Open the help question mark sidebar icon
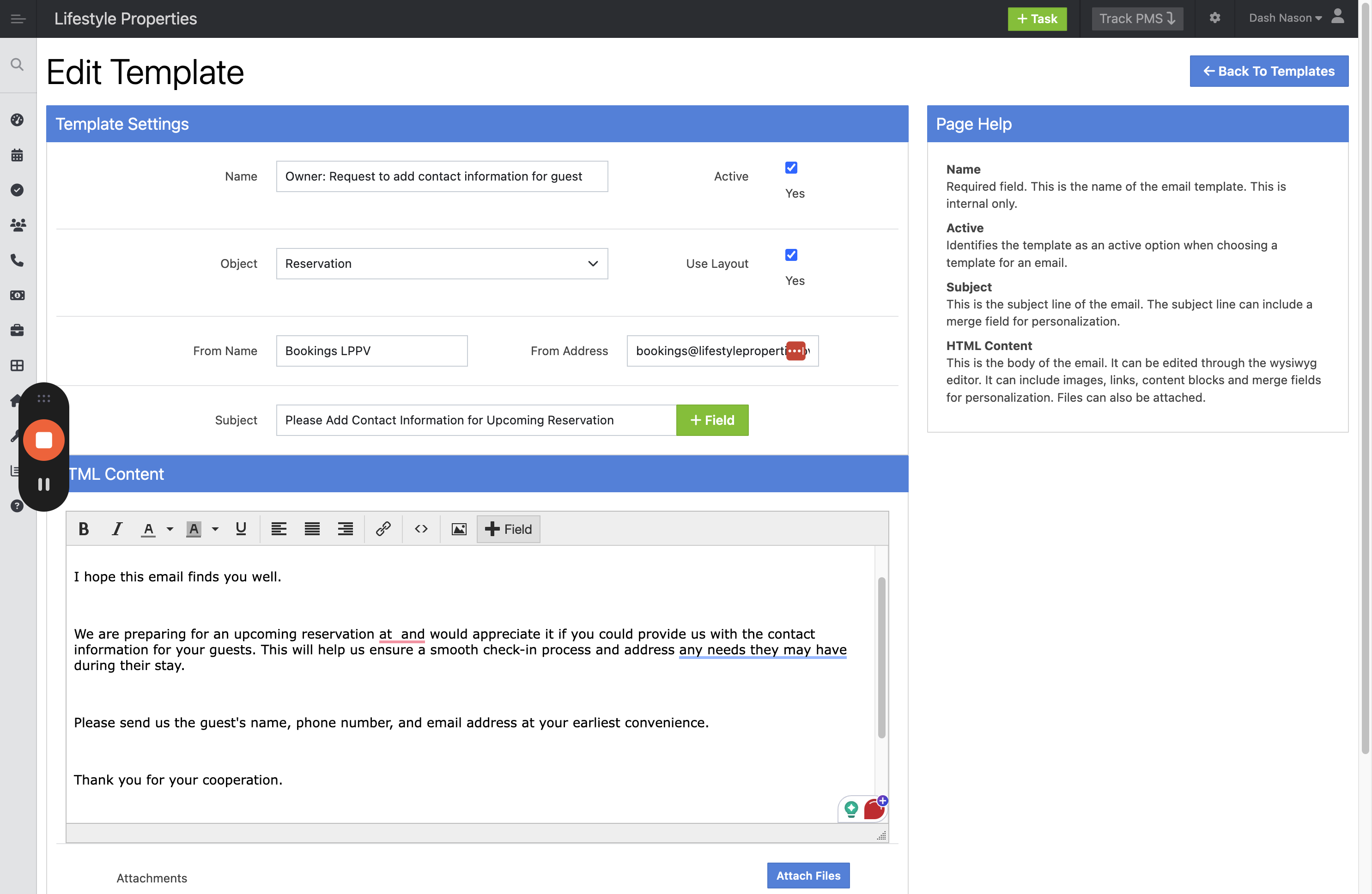1372x894 pixels. point(17,506)
